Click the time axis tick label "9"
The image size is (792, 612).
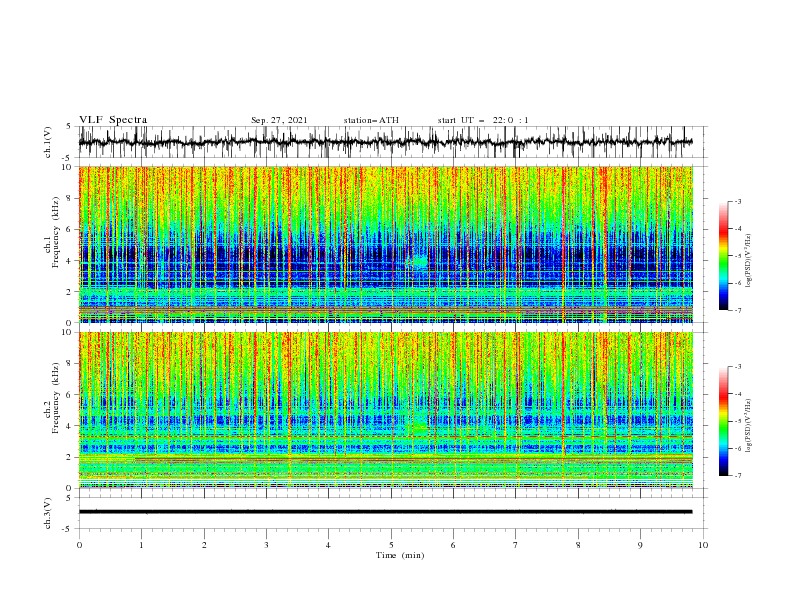pos(640,545)
